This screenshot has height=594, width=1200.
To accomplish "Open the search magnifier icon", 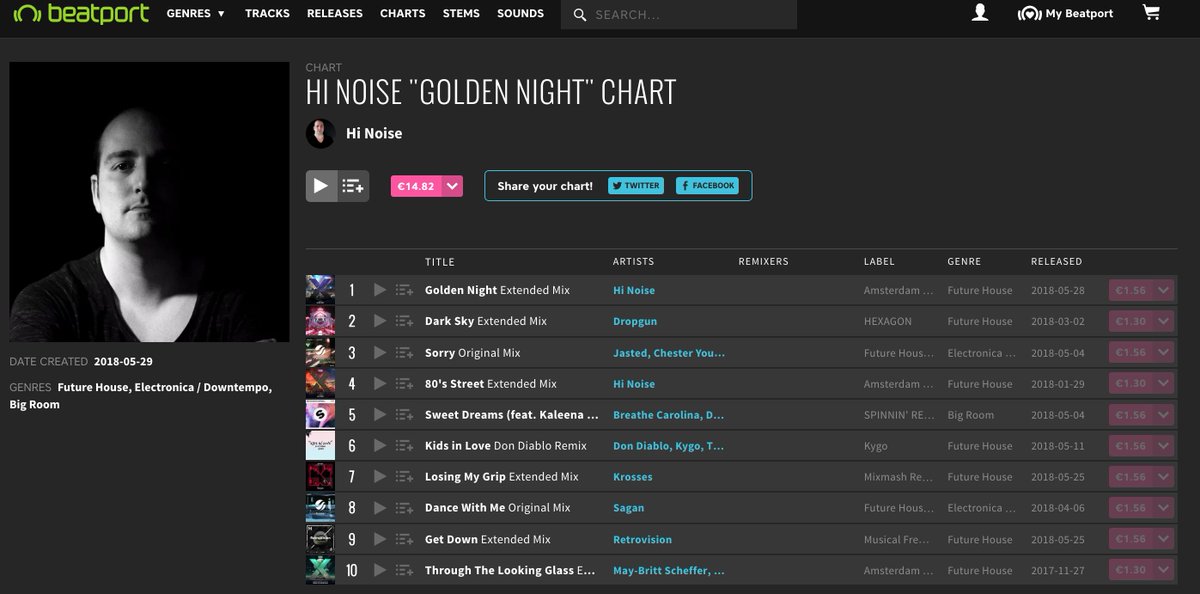I will (x=578, y=15).
